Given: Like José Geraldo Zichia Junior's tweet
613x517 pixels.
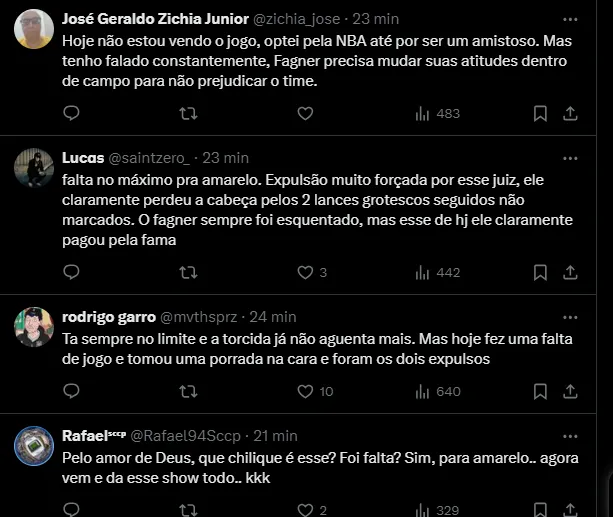Looking at the screenshot, I should 305,114.
